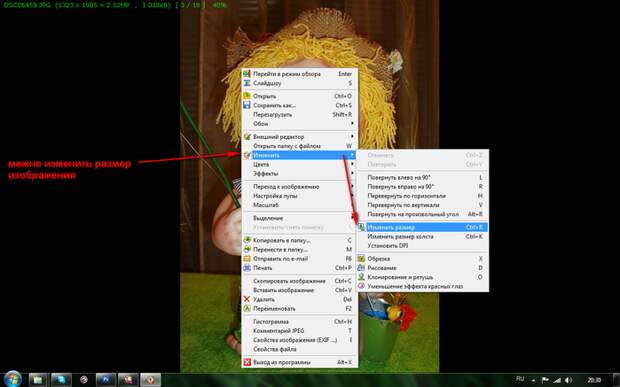Click the Перенести в папку icon
The width and height of the screenshot is (620, 387).
[247, 249]
